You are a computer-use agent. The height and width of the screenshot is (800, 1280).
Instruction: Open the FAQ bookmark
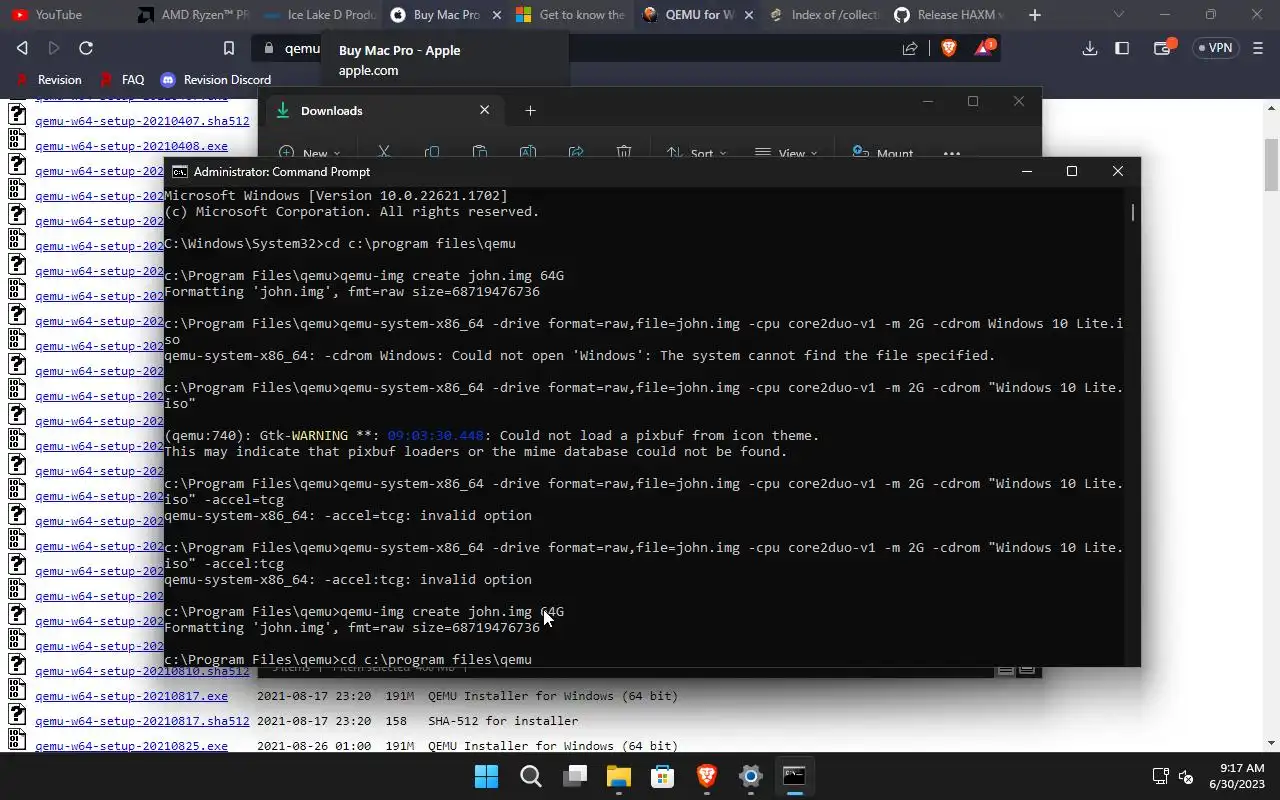123,80
